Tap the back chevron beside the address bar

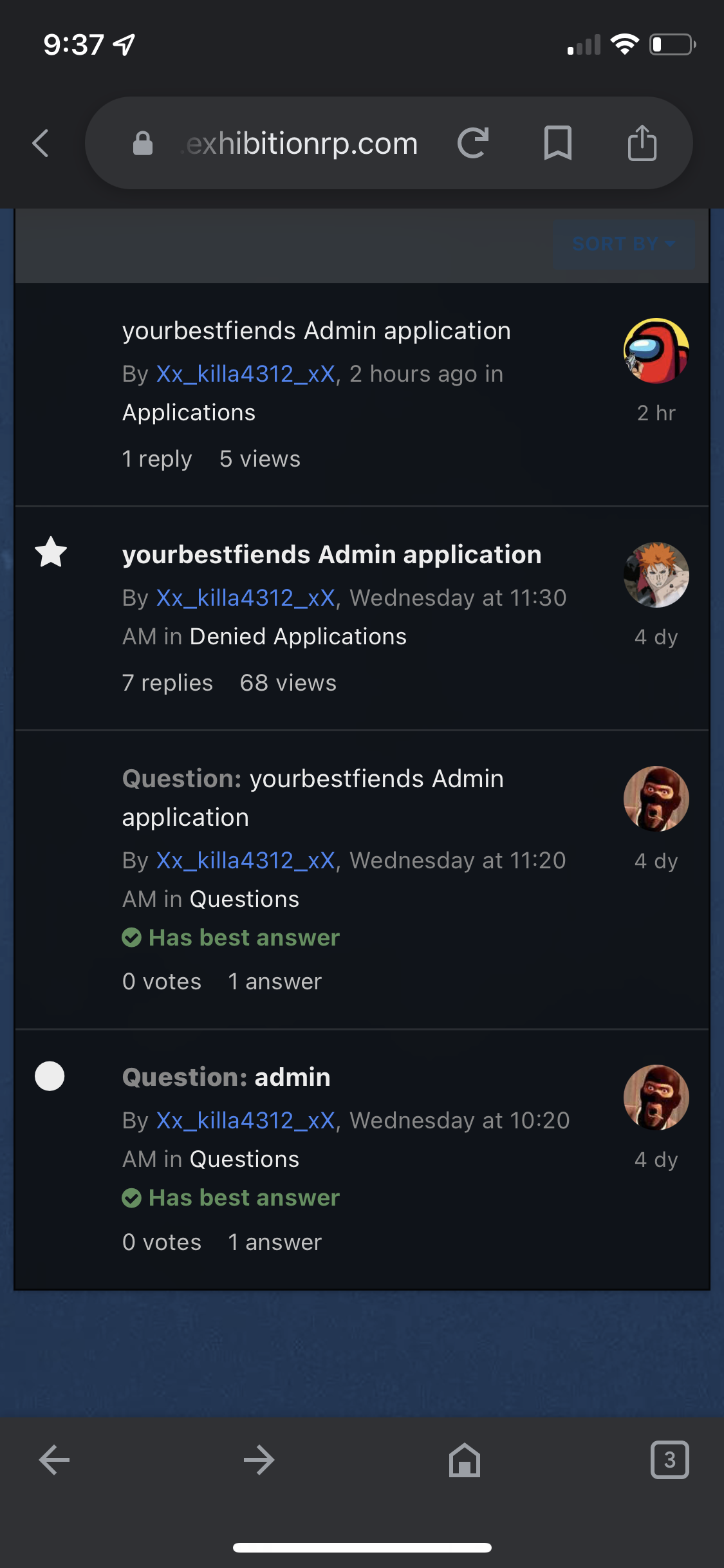point(41,143)
